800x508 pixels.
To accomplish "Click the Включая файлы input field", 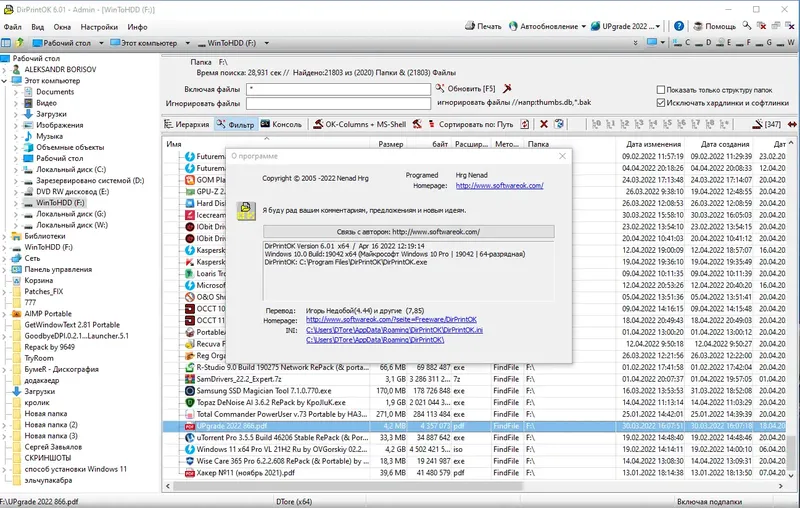I will (338, 89).
